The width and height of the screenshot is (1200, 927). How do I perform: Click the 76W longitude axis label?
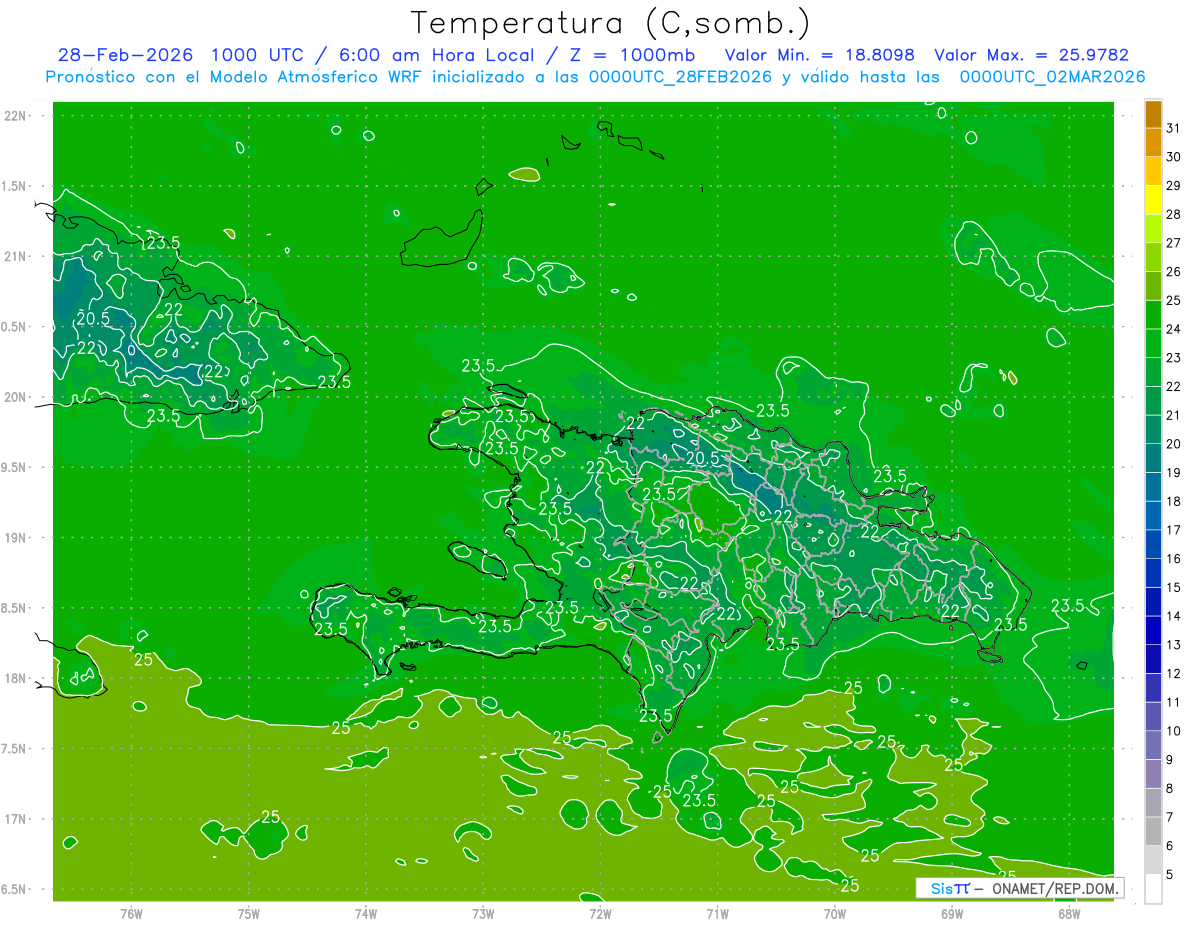coord(131,913)
